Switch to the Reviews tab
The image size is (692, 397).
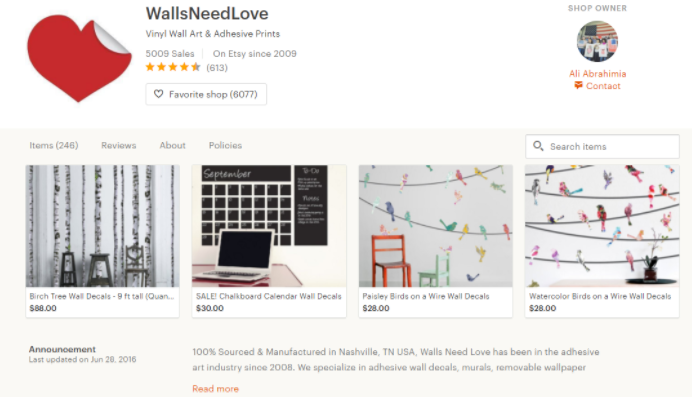coord(119,145)
